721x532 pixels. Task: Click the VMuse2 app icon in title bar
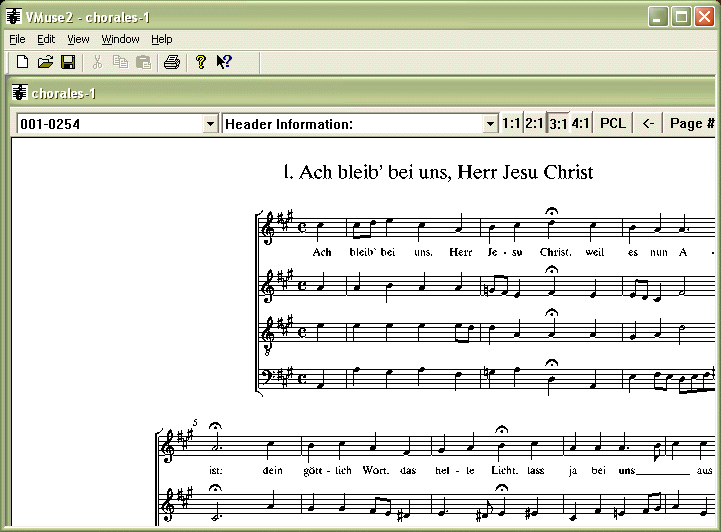click(14, 17)
